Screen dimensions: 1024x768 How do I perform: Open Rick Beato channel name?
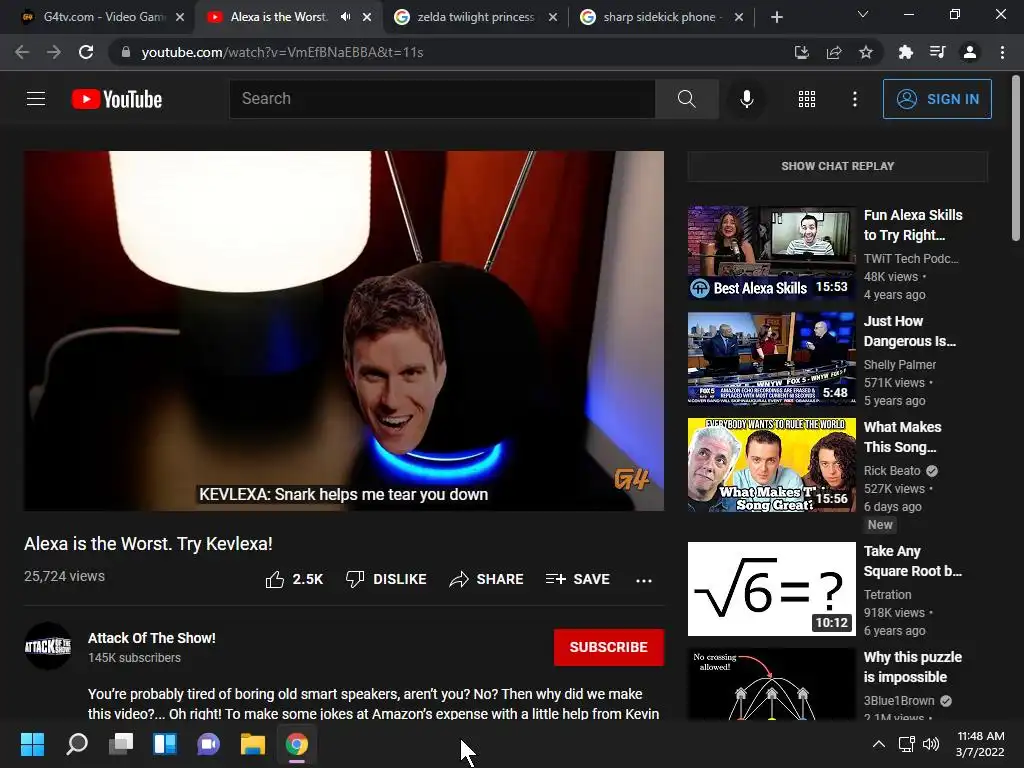click(892, 471)
